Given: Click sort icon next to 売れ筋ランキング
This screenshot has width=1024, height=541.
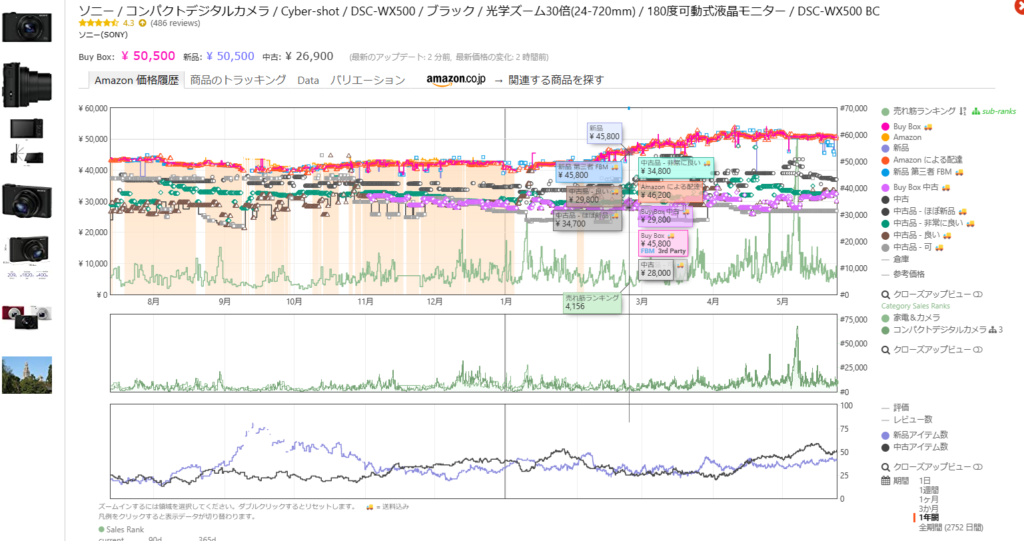Looking at the screenshot, I should (x=963, y=112).
